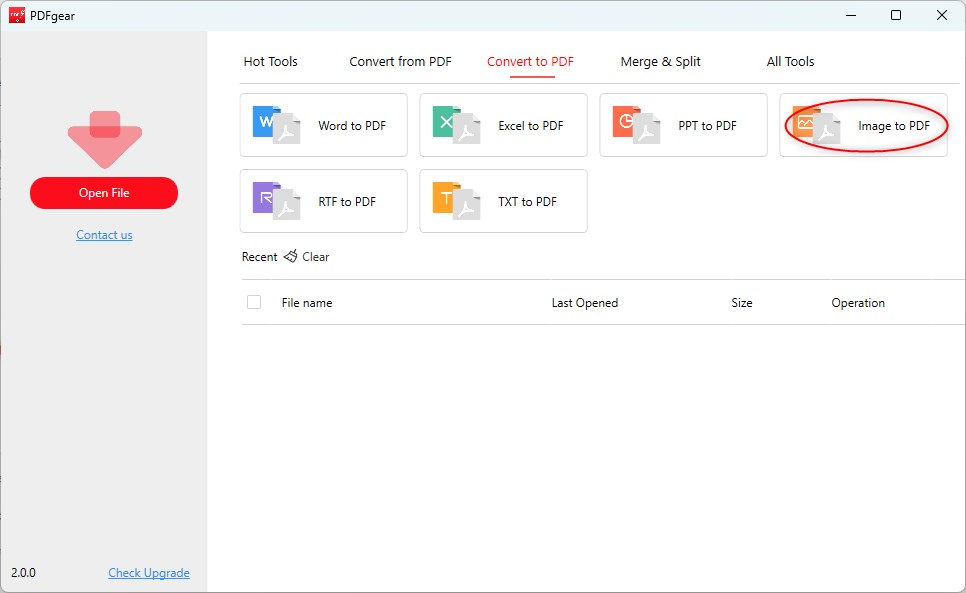Open the All Tools tab
Screen dimensions: 966x593
pyautogui.click(x=790, y=61)
